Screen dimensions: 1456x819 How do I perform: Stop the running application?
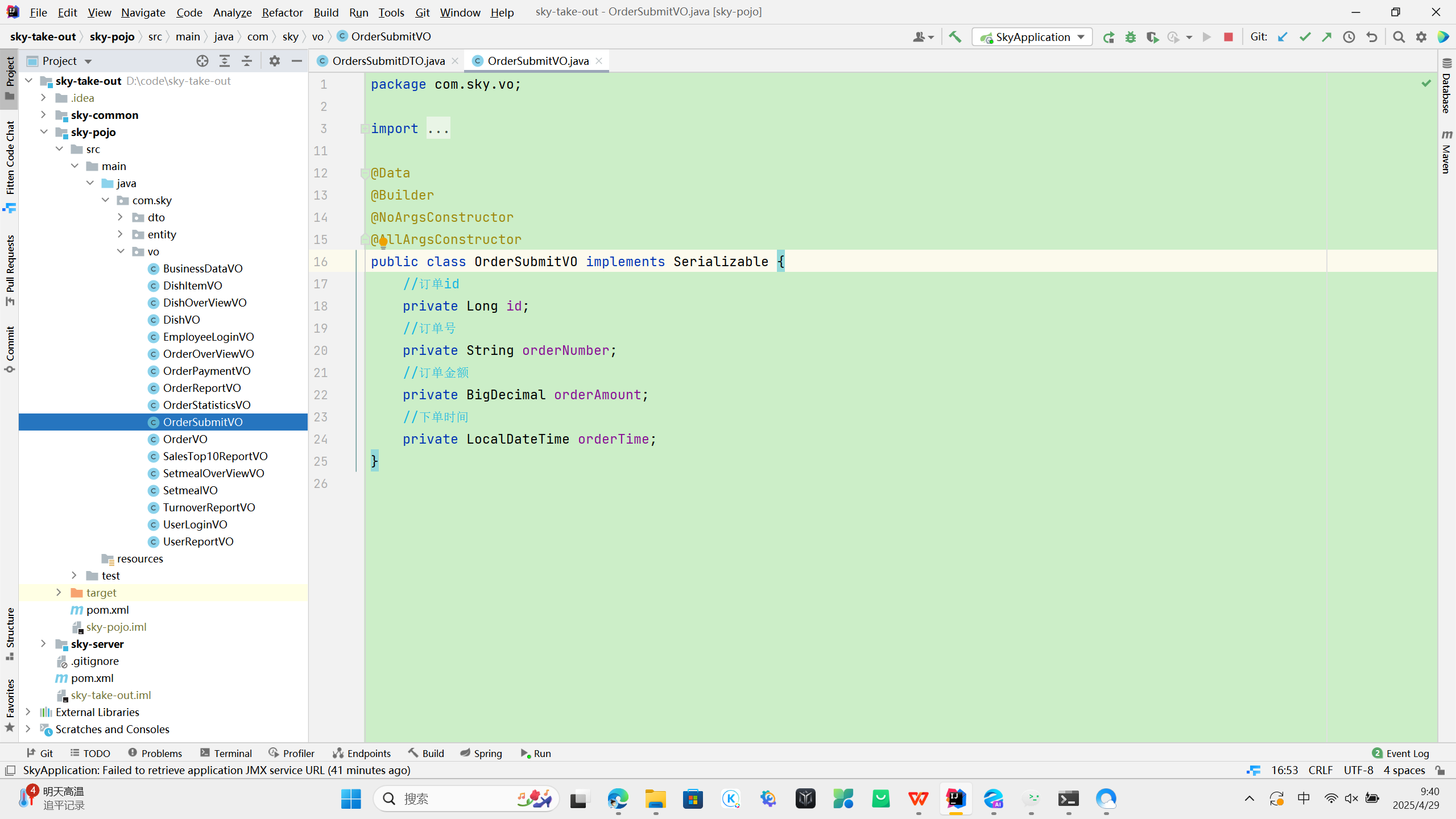(1228, 37)
